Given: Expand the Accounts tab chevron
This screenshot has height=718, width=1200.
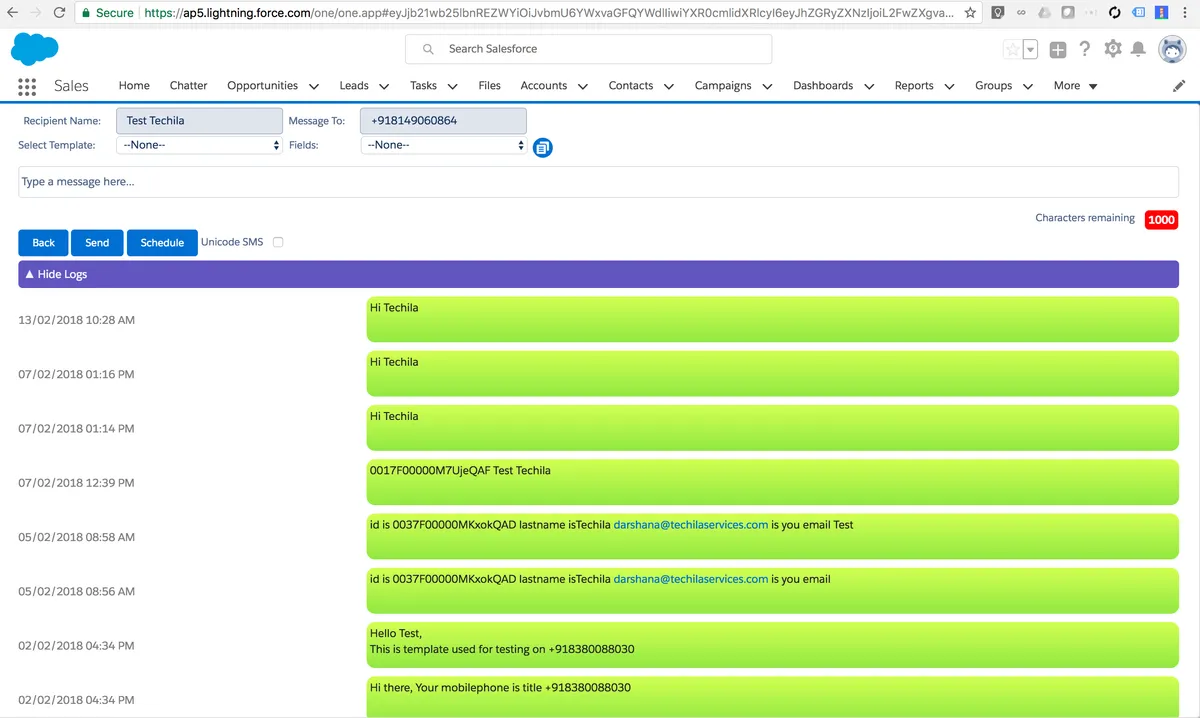Looking at the screenshot, I should 583,87.
